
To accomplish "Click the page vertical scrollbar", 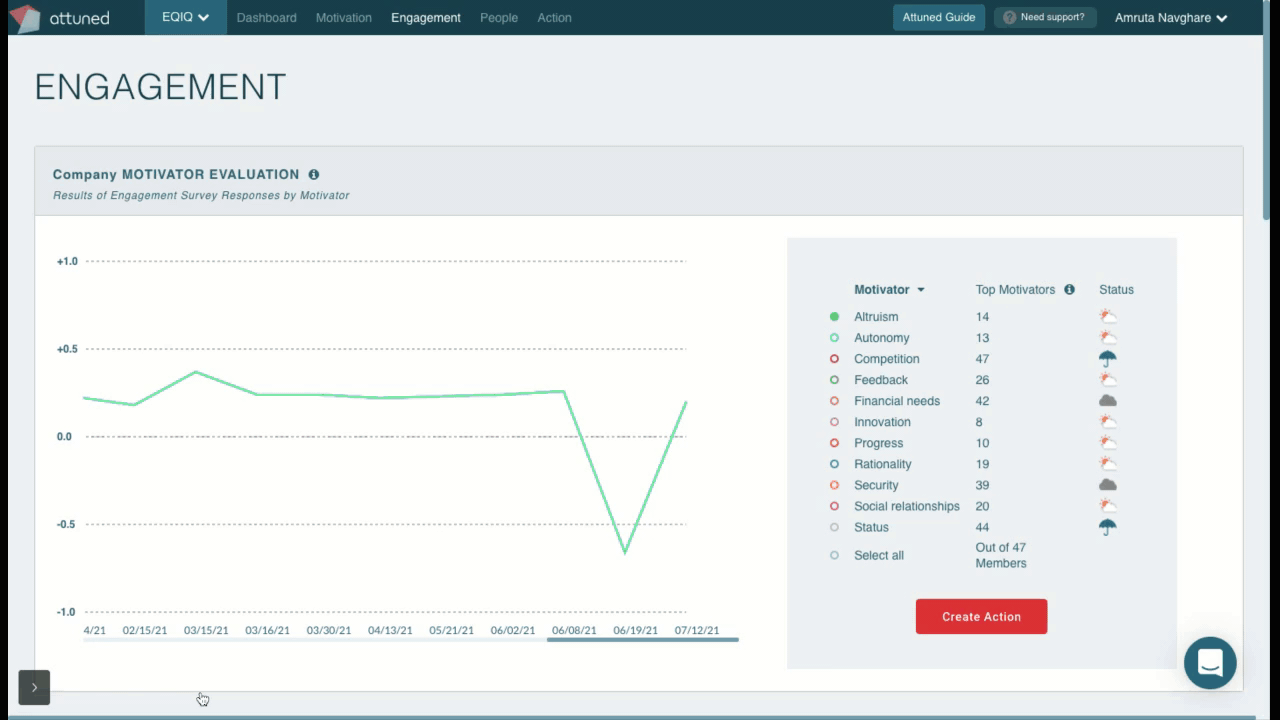I will tap(1267, 110).
